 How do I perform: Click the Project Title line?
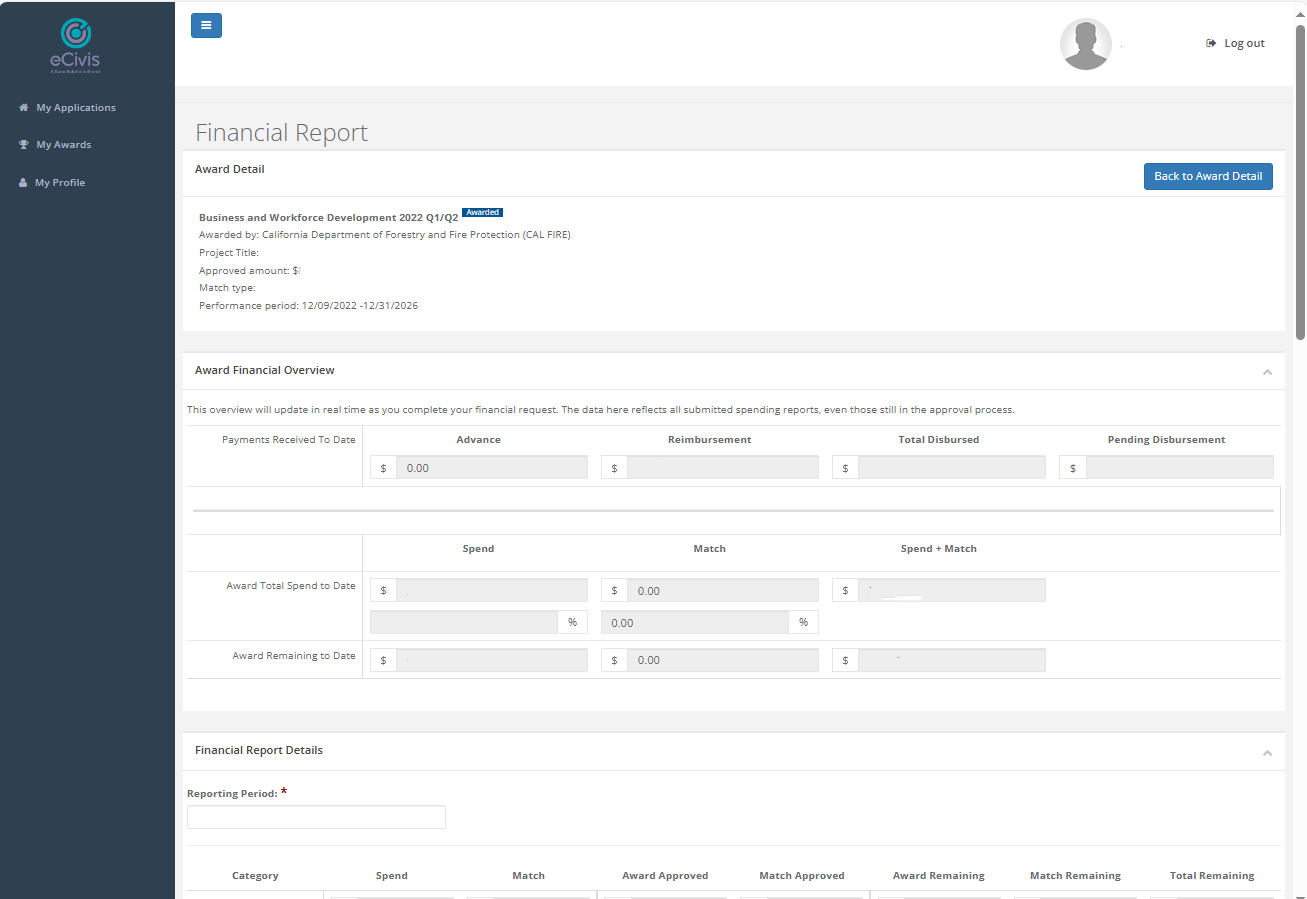click(229, 253)
